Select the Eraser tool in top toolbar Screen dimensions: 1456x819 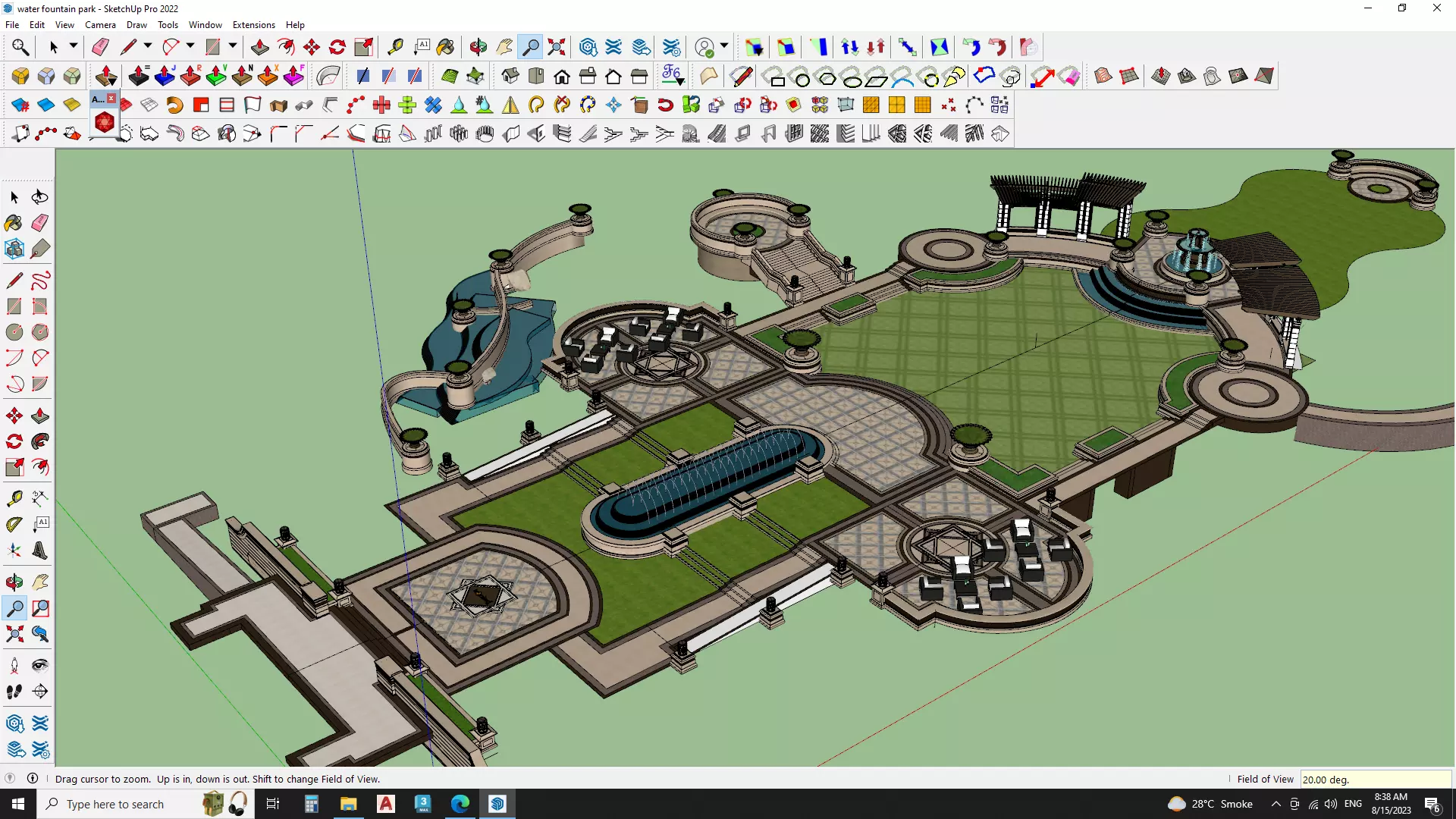click(x=100, y=47)
